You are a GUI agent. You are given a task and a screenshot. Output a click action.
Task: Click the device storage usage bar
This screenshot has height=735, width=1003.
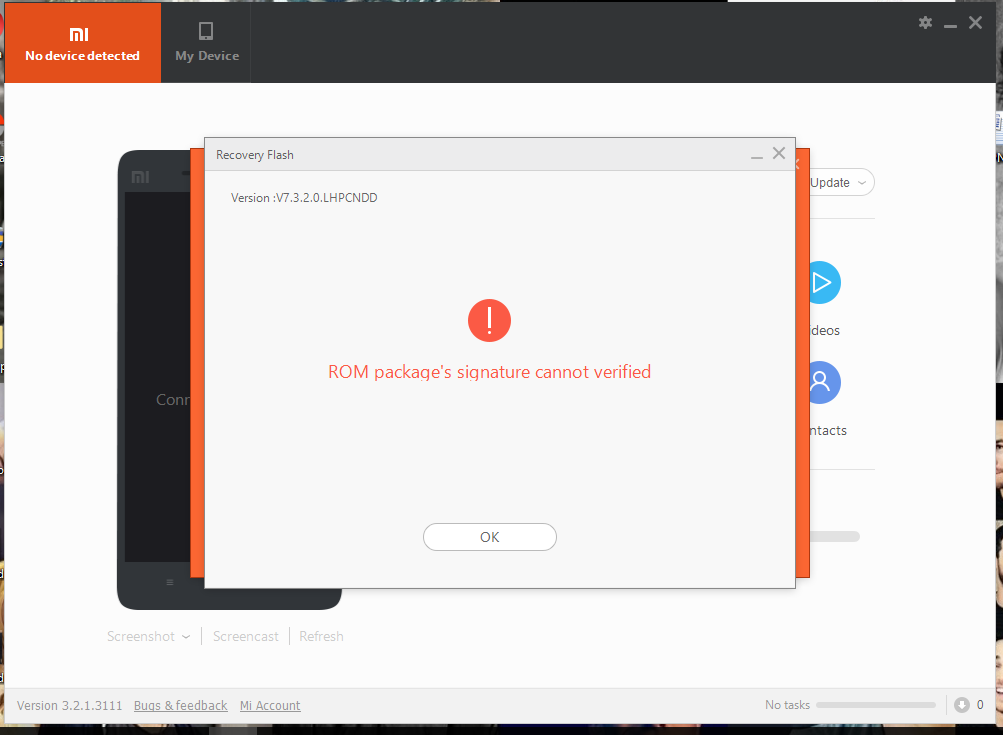tap(835, 537)
